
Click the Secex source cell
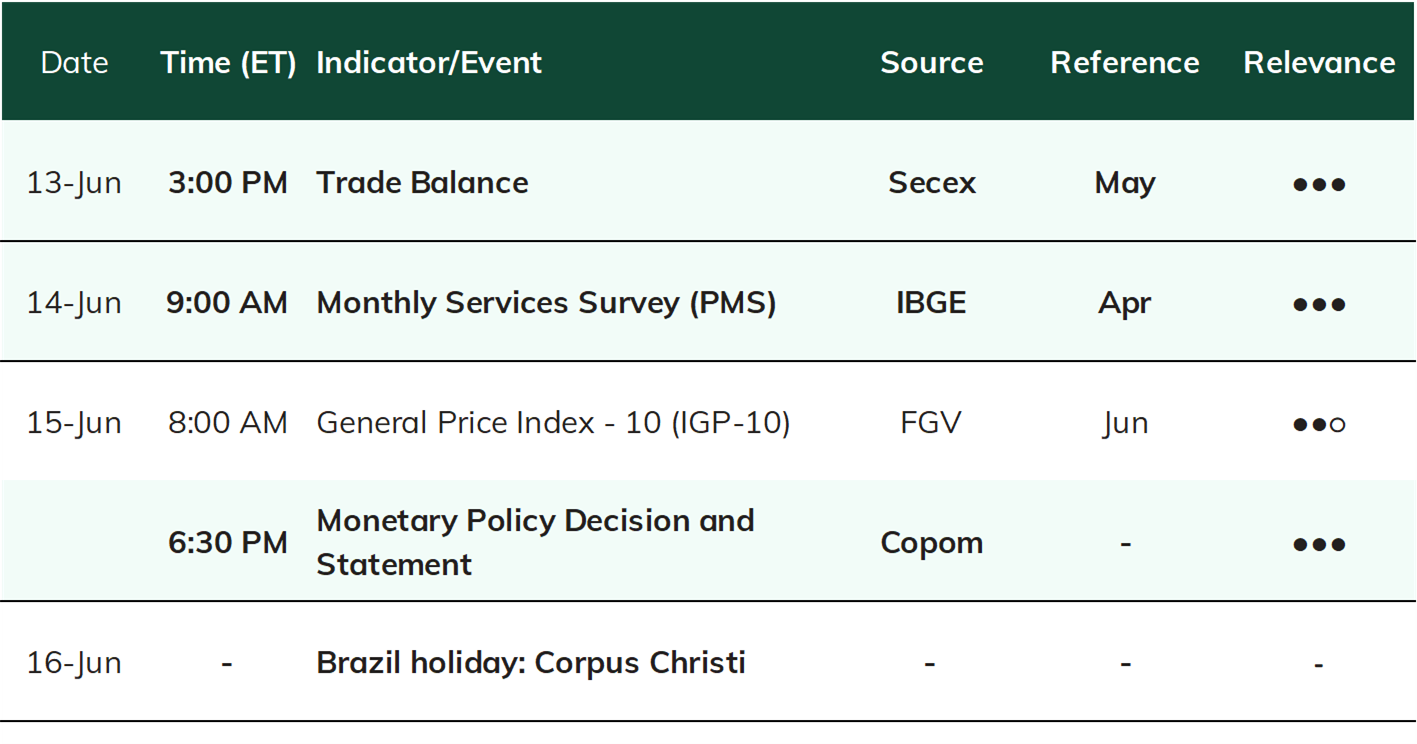(932, 182)
